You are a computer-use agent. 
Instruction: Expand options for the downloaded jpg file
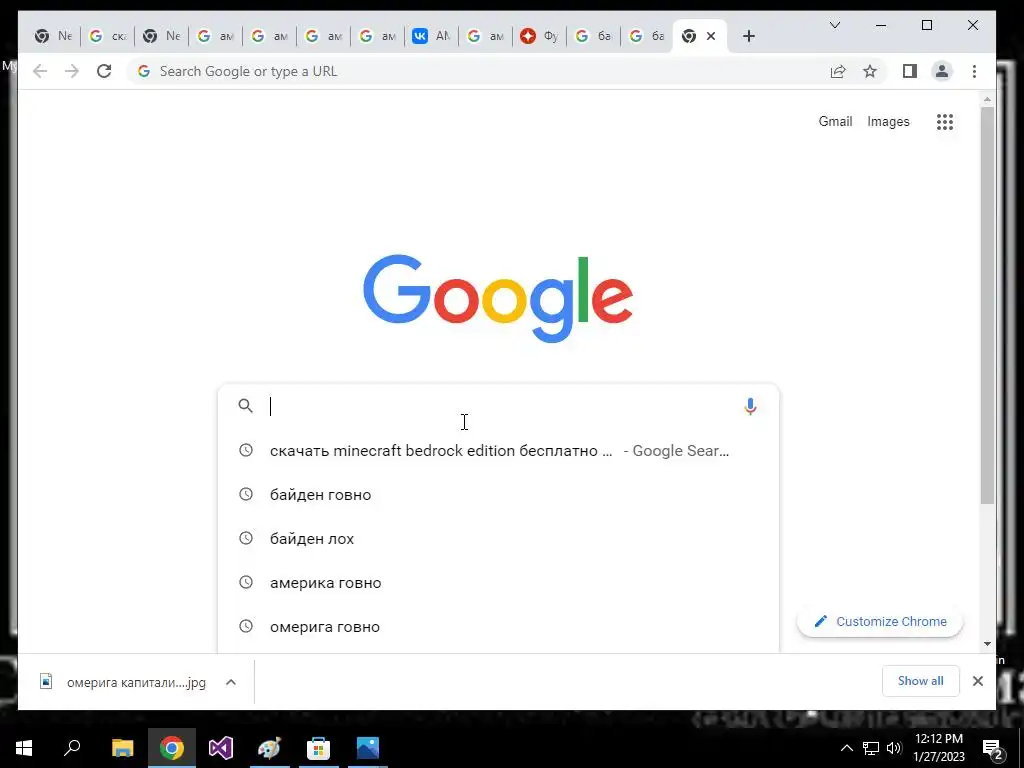coord(231,682)
